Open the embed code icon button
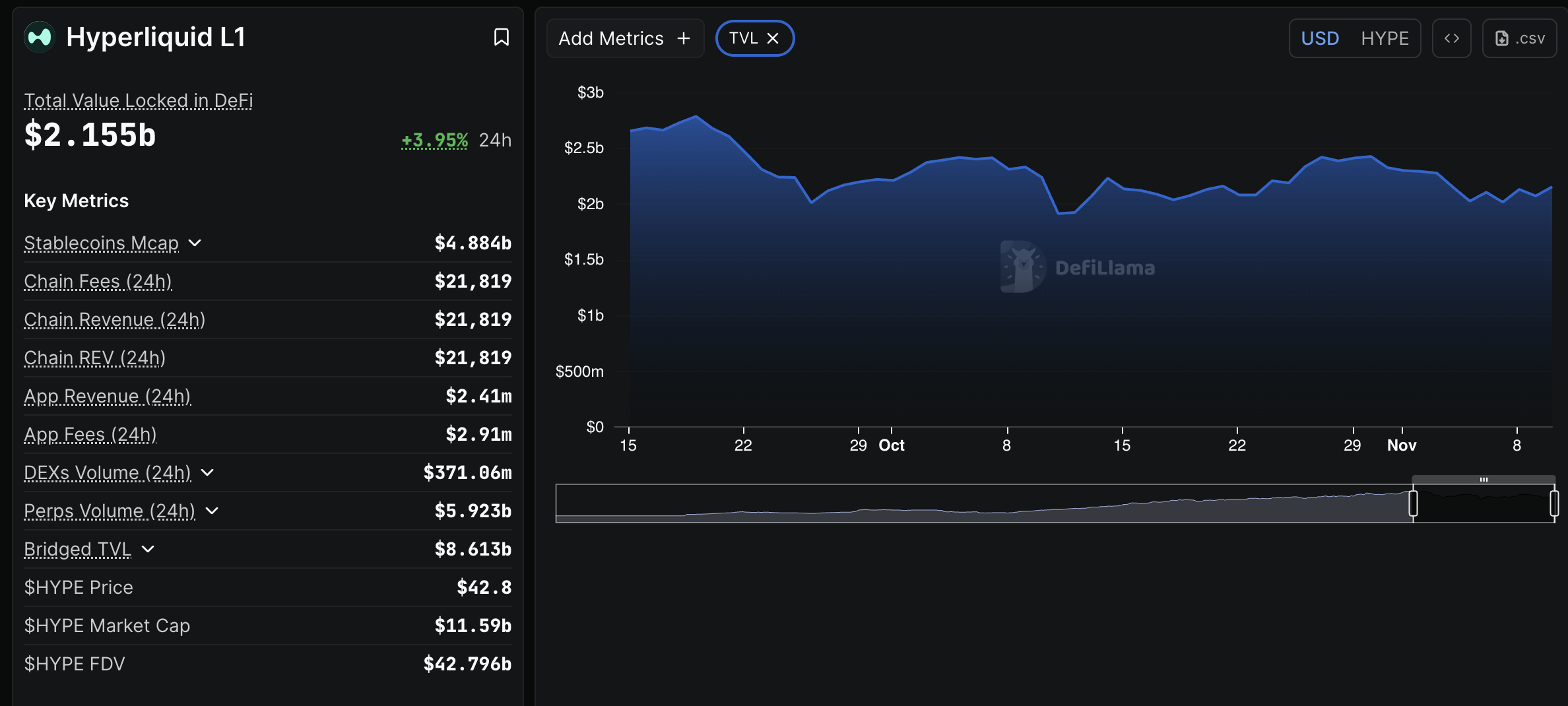 [1451, 38]
